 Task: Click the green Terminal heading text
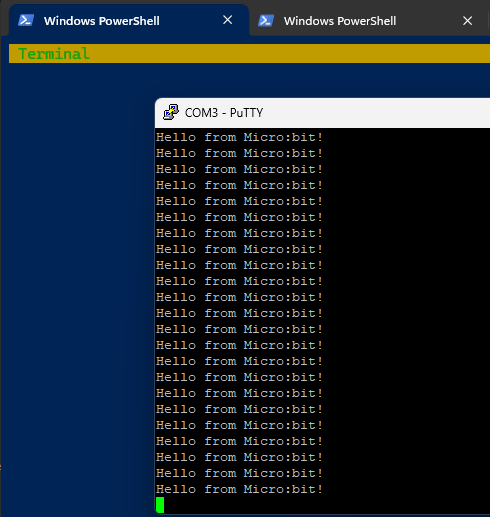pos(54,54)
